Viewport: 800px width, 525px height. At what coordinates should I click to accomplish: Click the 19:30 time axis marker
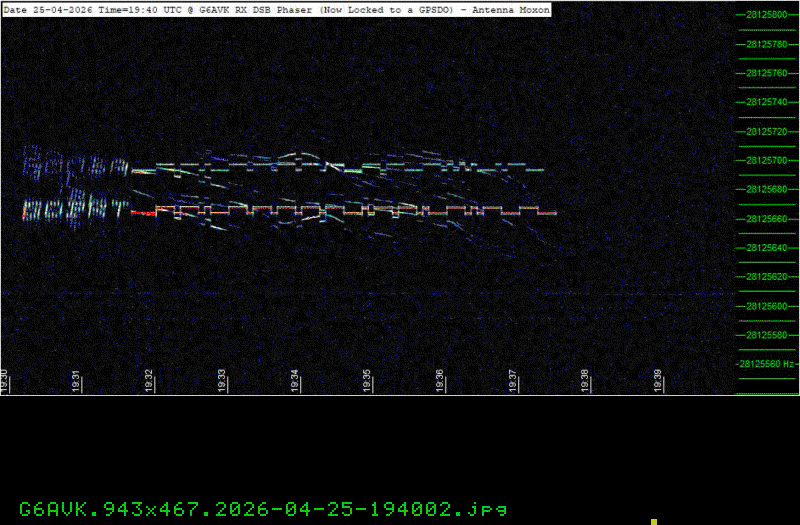point(5,381)
